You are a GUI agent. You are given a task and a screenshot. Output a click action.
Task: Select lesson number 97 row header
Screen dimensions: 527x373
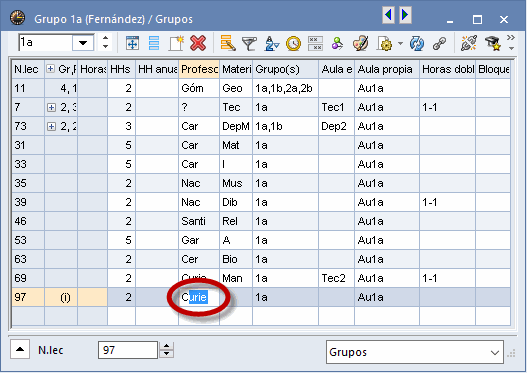click(x=28, y=297)
